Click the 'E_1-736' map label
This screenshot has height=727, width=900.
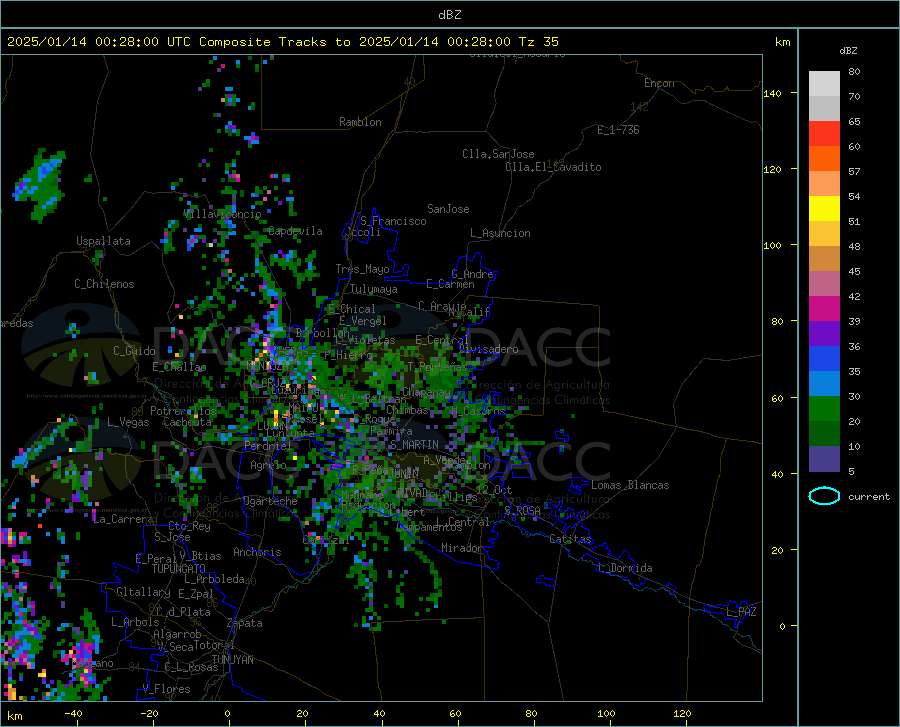[618, 130]
